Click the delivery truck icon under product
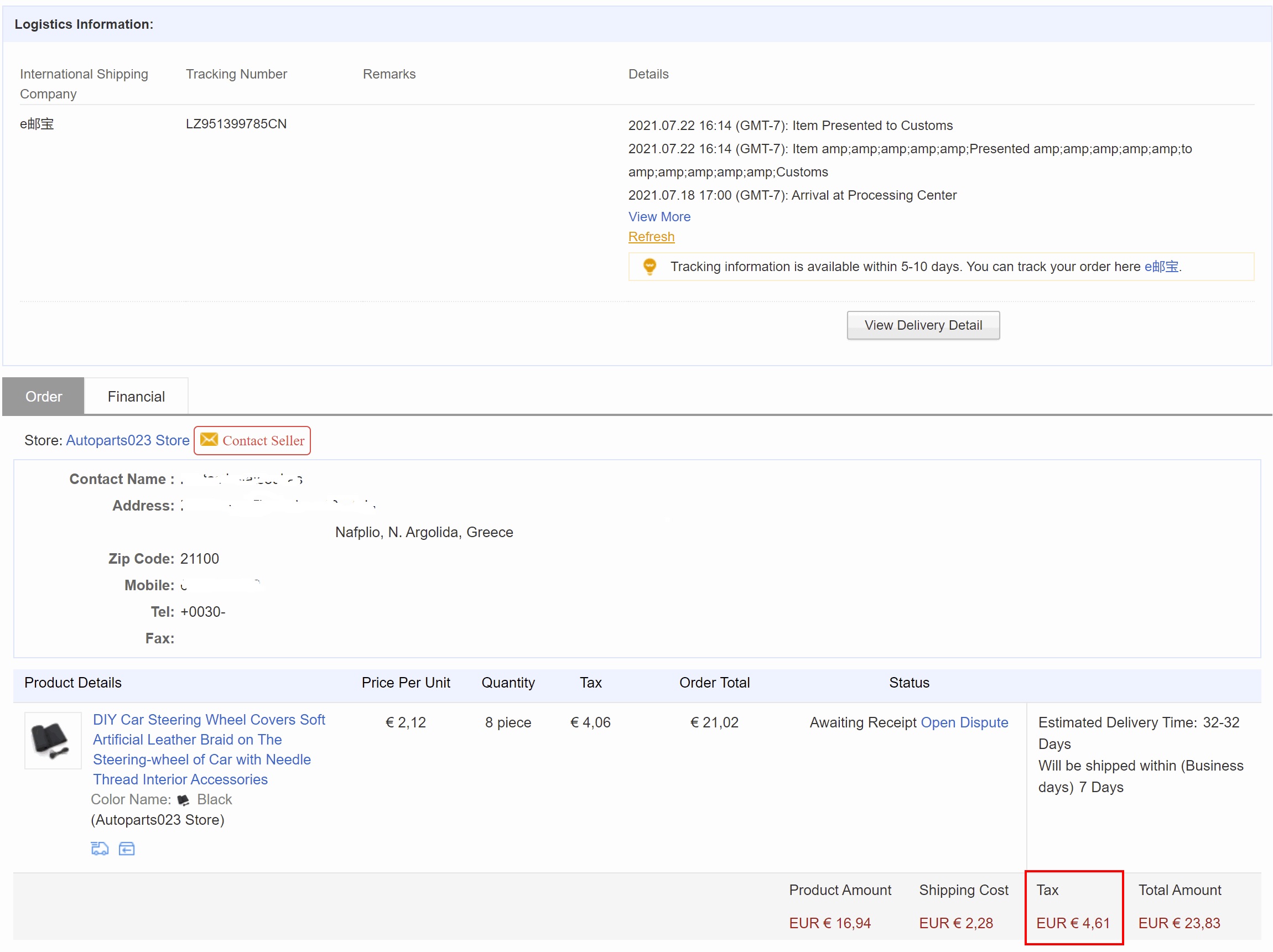The height and width of the screenshot is (952, 1273). [x=100, y=849]
